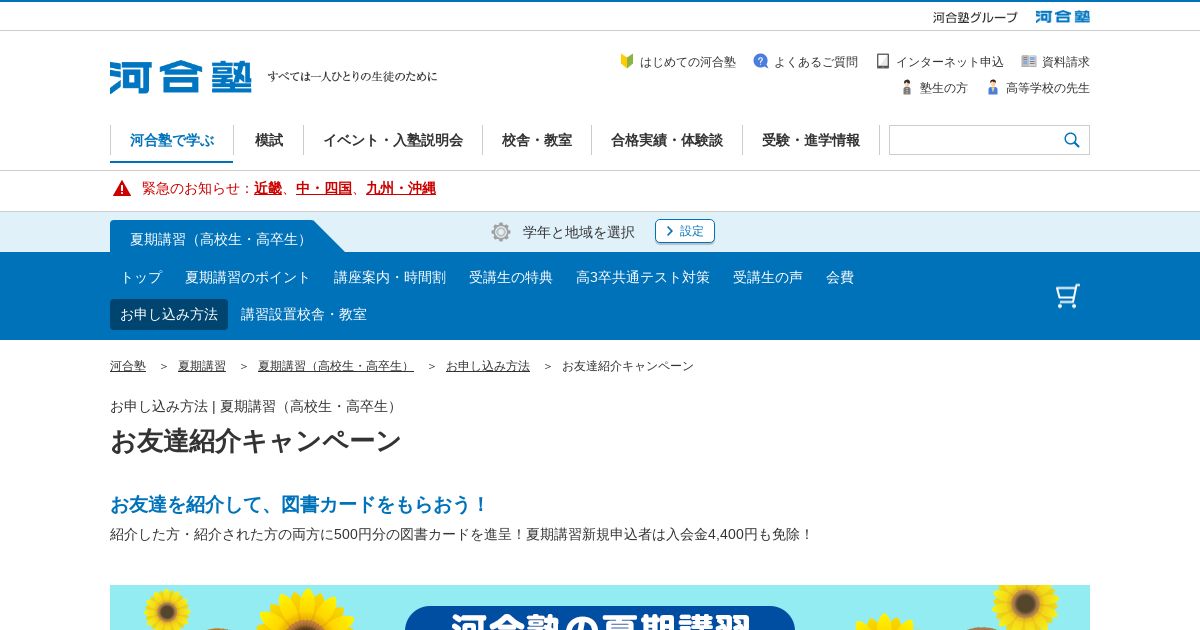Open よくあるご質問 link
The width and height of the screenshot is (1200, 630).
pyautogui.click(x=816, y=62)
